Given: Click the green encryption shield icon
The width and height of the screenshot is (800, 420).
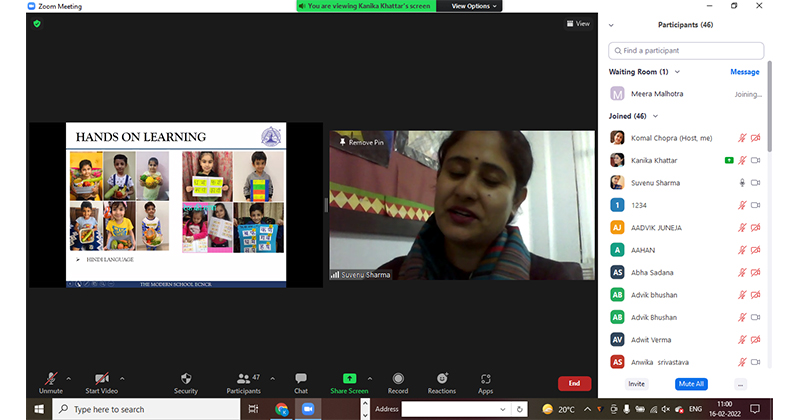Looking at the screenshot, I should point(37,23).
